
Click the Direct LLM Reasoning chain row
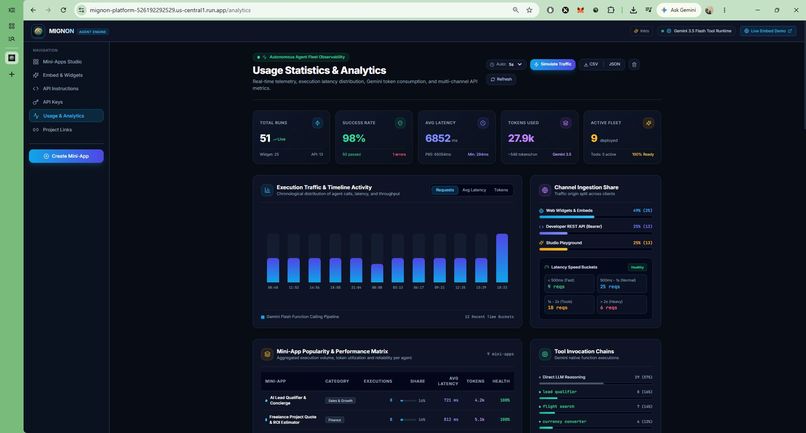pos(595,380)
